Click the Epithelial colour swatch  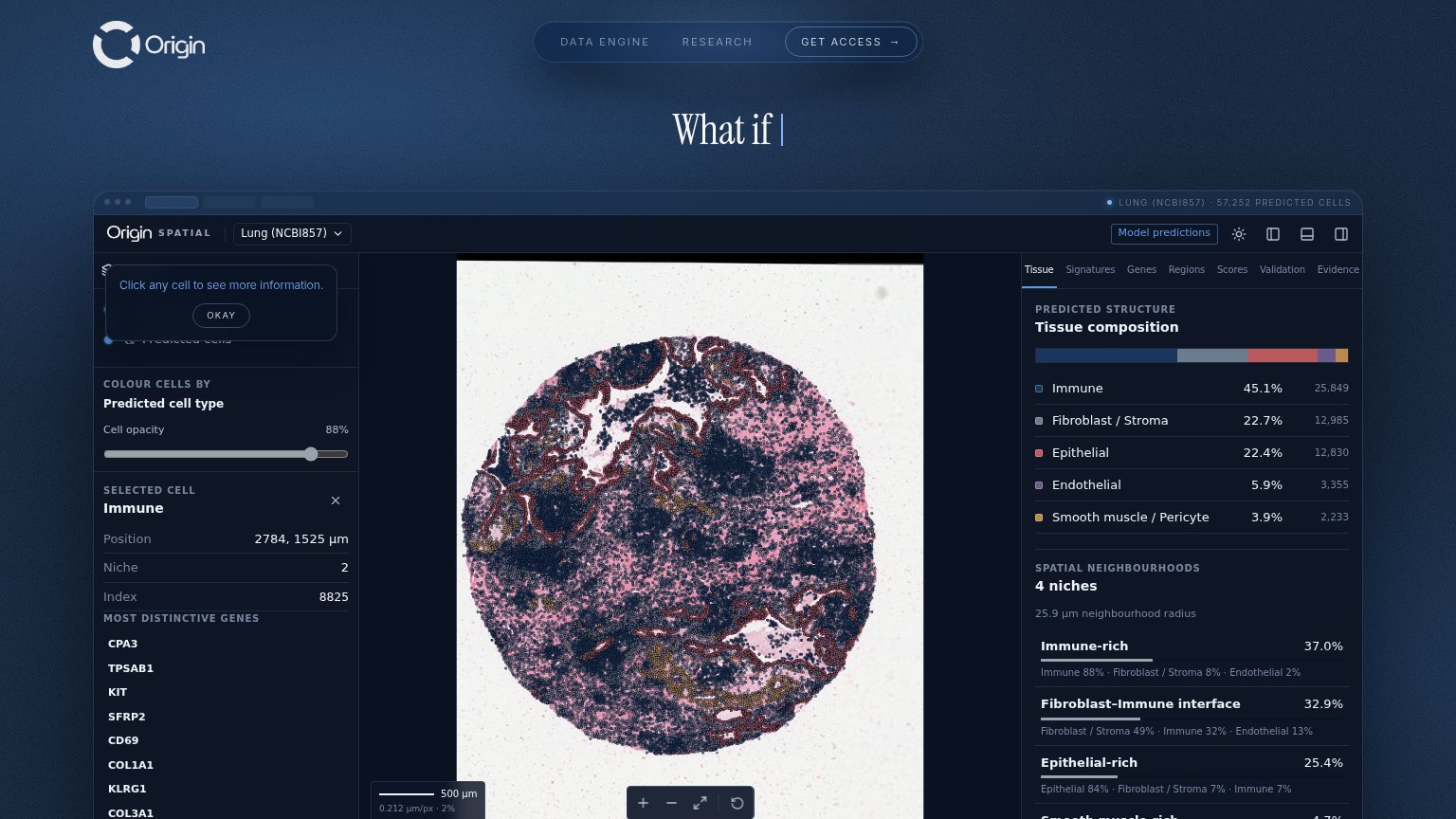1039,453
